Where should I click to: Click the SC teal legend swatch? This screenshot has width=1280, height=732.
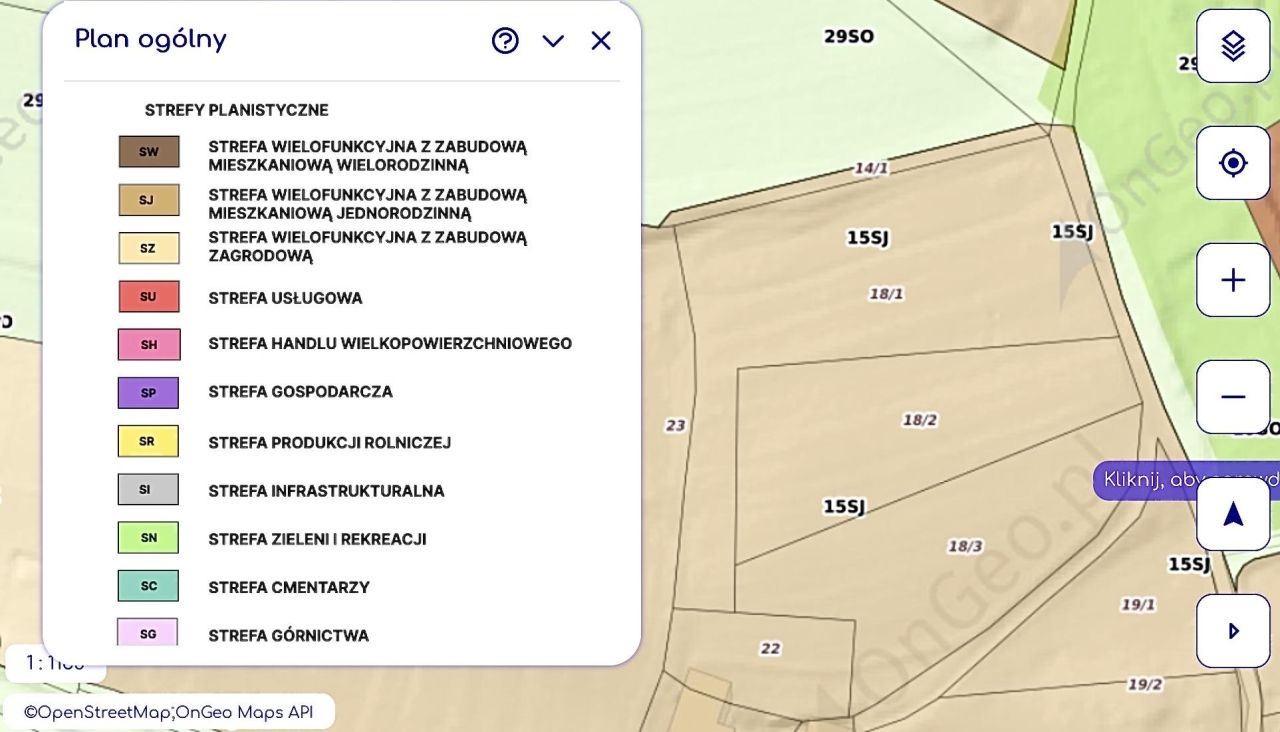[x=149, y=586]
